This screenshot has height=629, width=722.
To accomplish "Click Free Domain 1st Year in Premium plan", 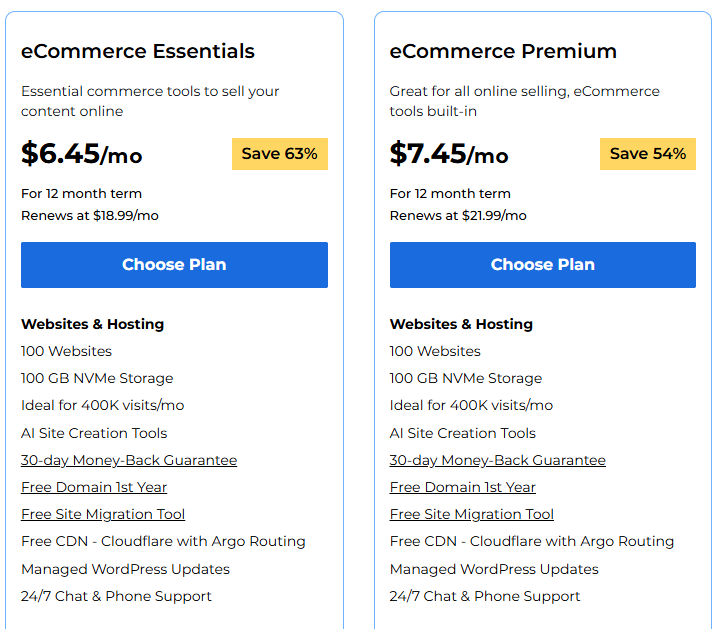I will point(462,487).
